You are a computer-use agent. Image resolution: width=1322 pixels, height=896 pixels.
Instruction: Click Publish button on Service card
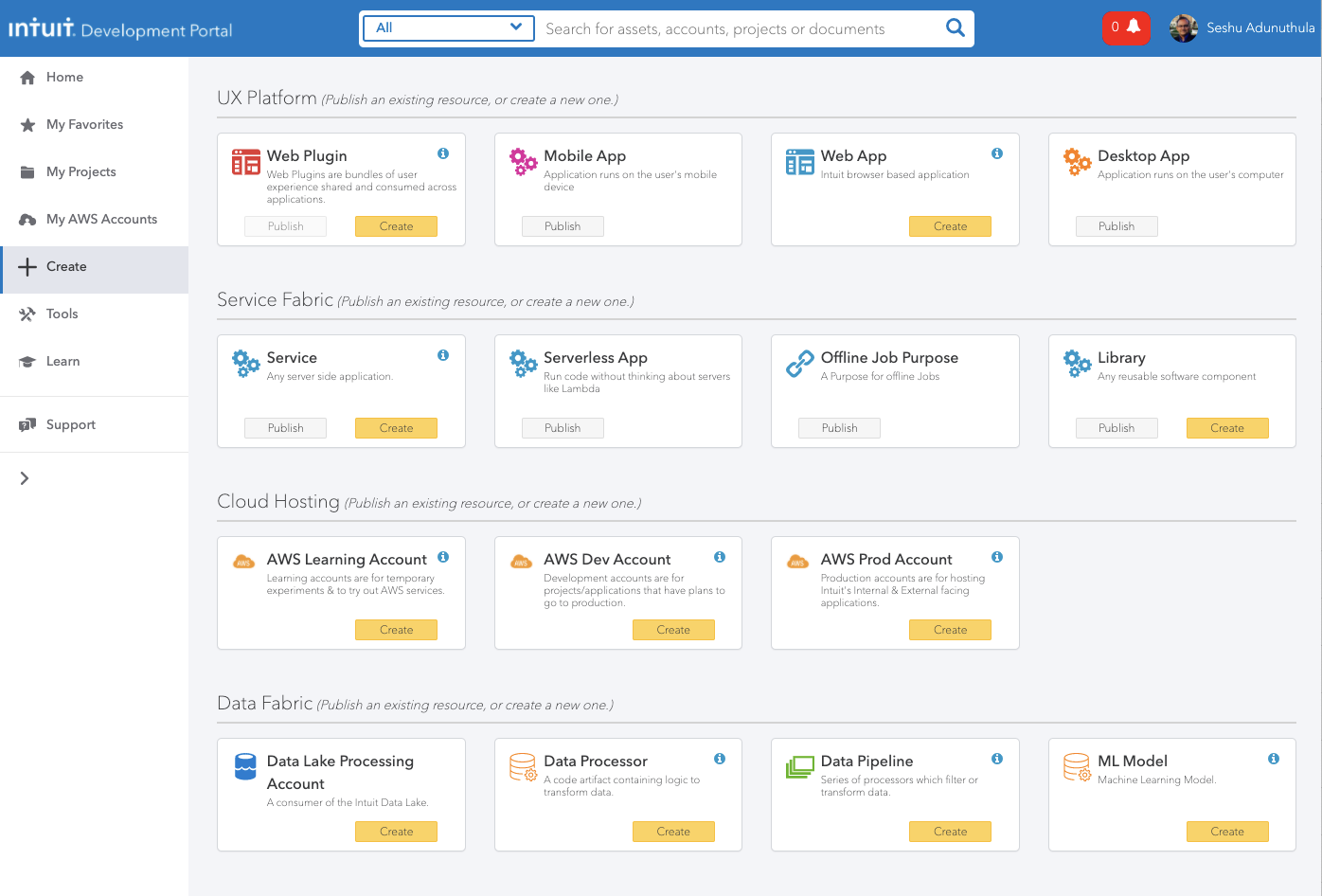coord(285,428)
